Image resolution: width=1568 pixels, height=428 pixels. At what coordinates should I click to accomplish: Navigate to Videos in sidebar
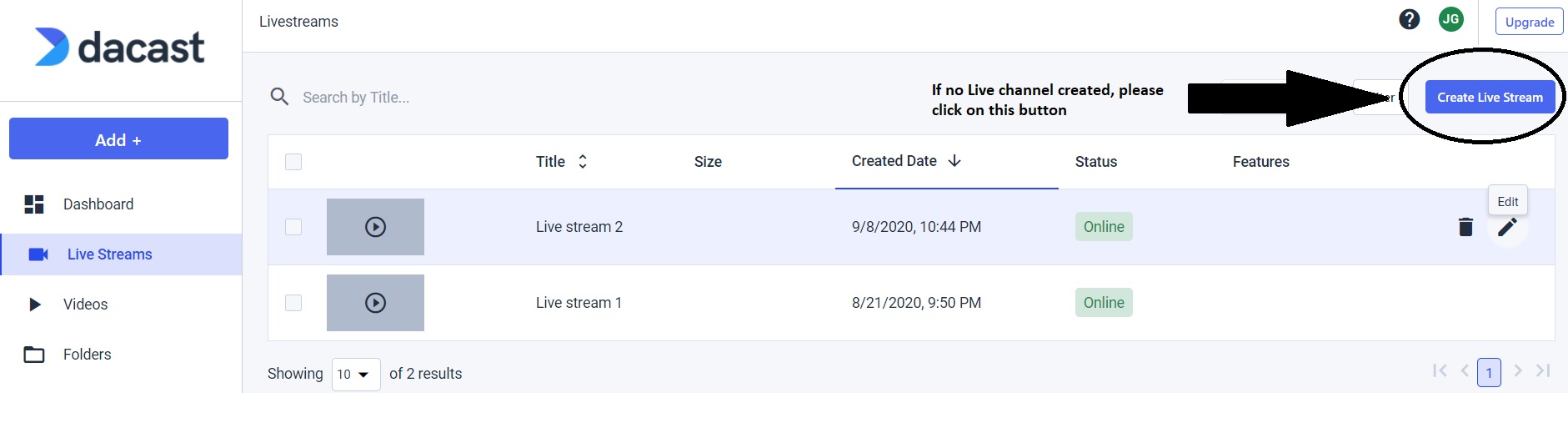click(x=85, y=305)
